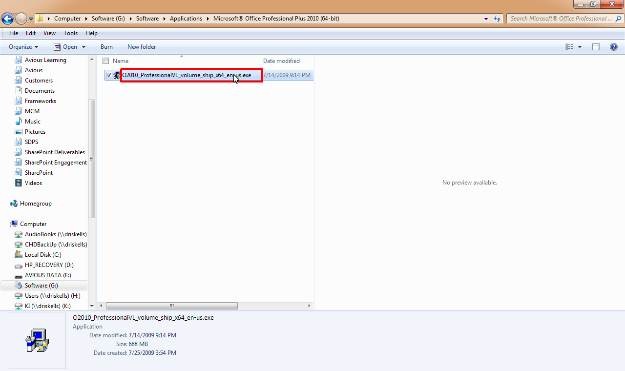Select SharePoint Engagement library
The height and width of the screenshot is (371, 625).
[56, 163]
